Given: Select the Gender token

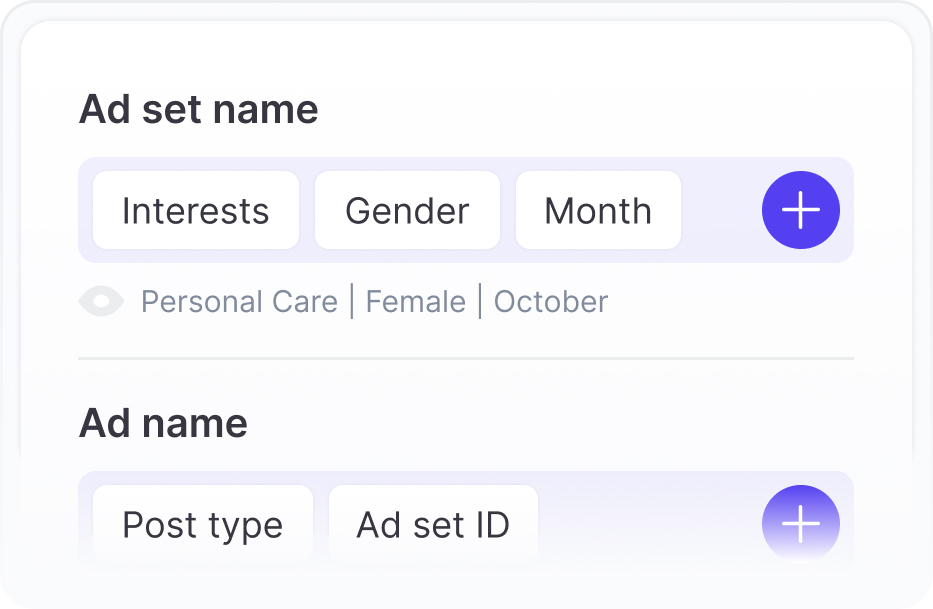Looking at the screenshot, I should (x=407, y=210).
